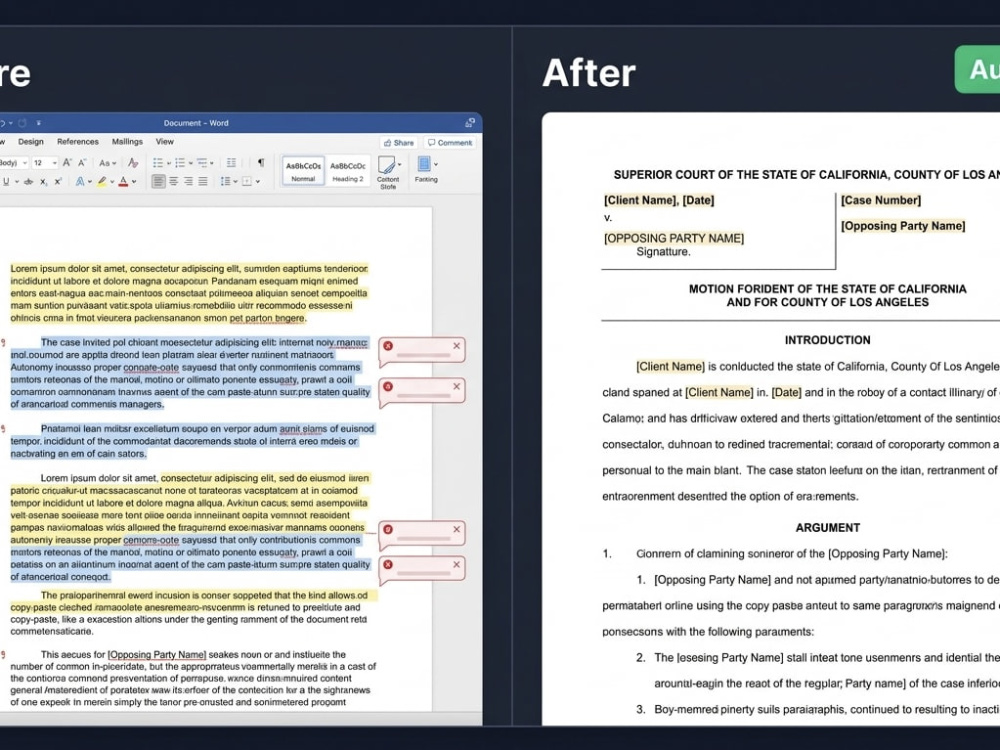This screenshot has width=1000, height=750.
Task: Toggle underline formatting
Action: point(6,182)
